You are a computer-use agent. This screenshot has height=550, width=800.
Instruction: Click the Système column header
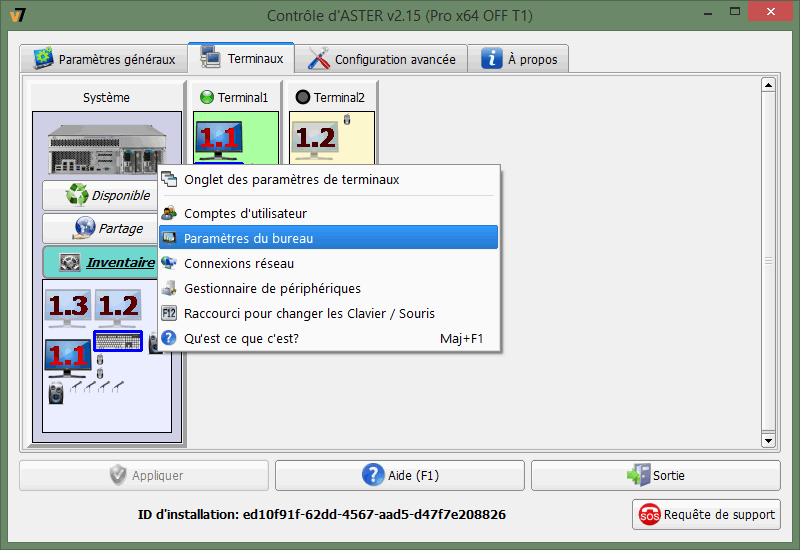pyautogui.click(x=106, y=97)
